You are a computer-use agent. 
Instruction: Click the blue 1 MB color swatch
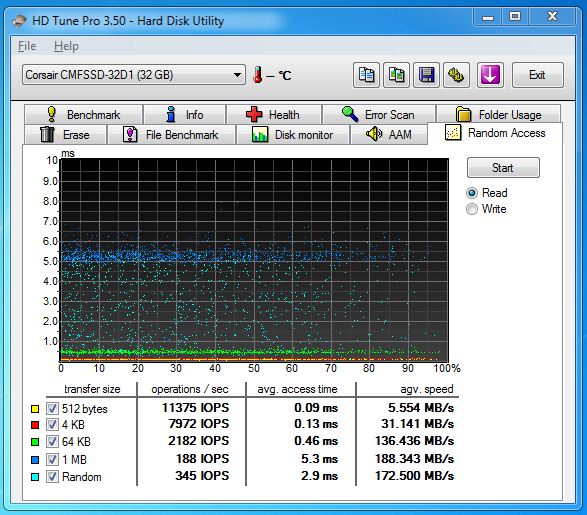(35, 459)
